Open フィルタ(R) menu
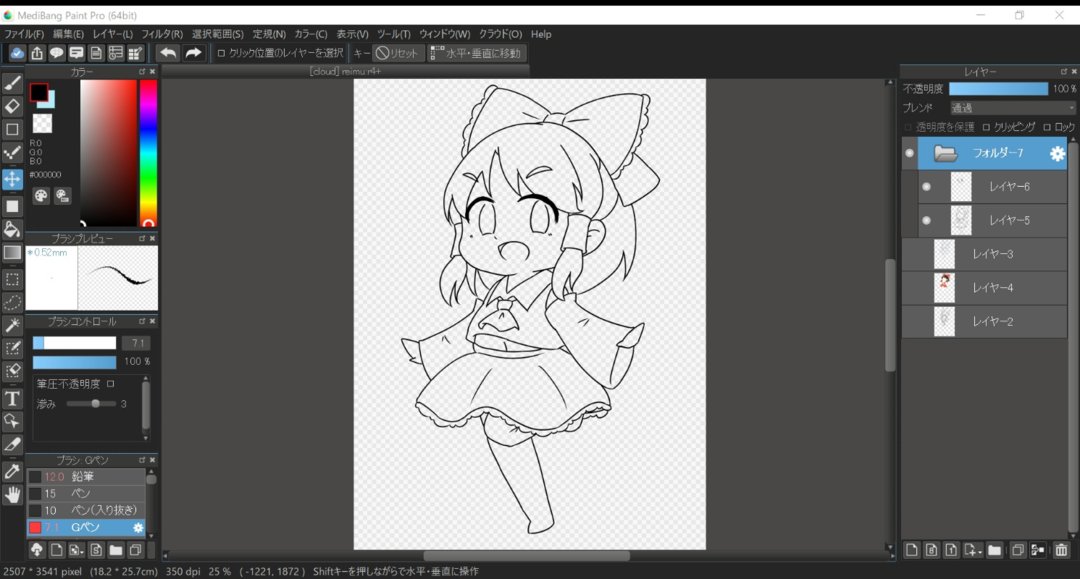1080x579 pixels. coord(162,34)
